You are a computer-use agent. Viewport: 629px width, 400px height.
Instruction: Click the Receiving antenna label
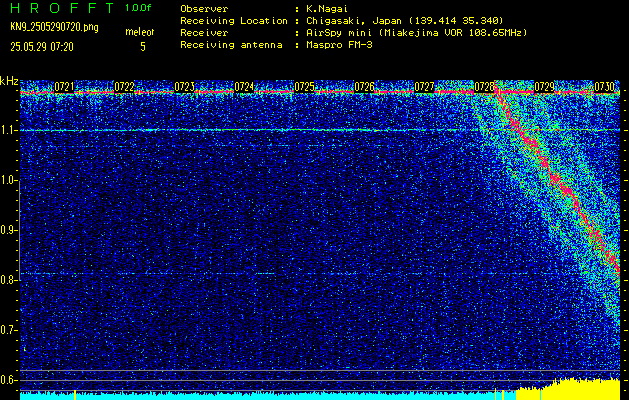click(231, 45)
